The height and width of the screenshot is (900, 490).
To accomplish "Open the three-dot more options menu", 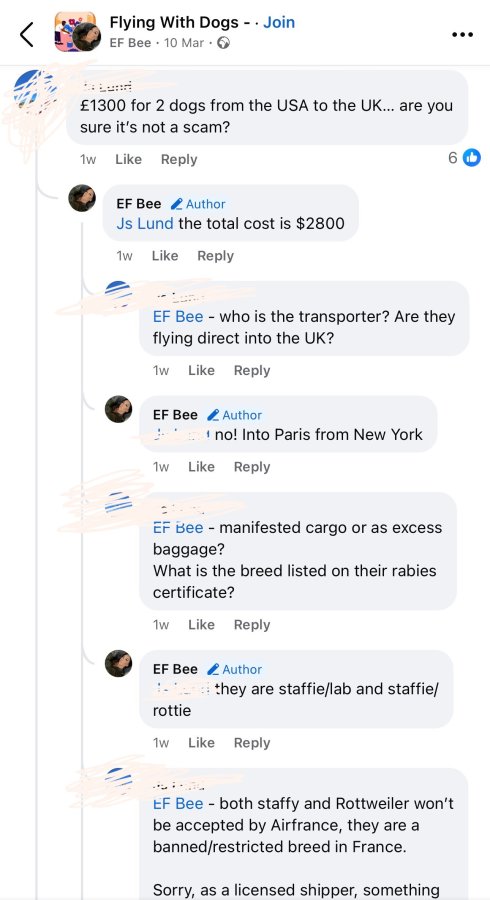I will click(x=462, y=34).
